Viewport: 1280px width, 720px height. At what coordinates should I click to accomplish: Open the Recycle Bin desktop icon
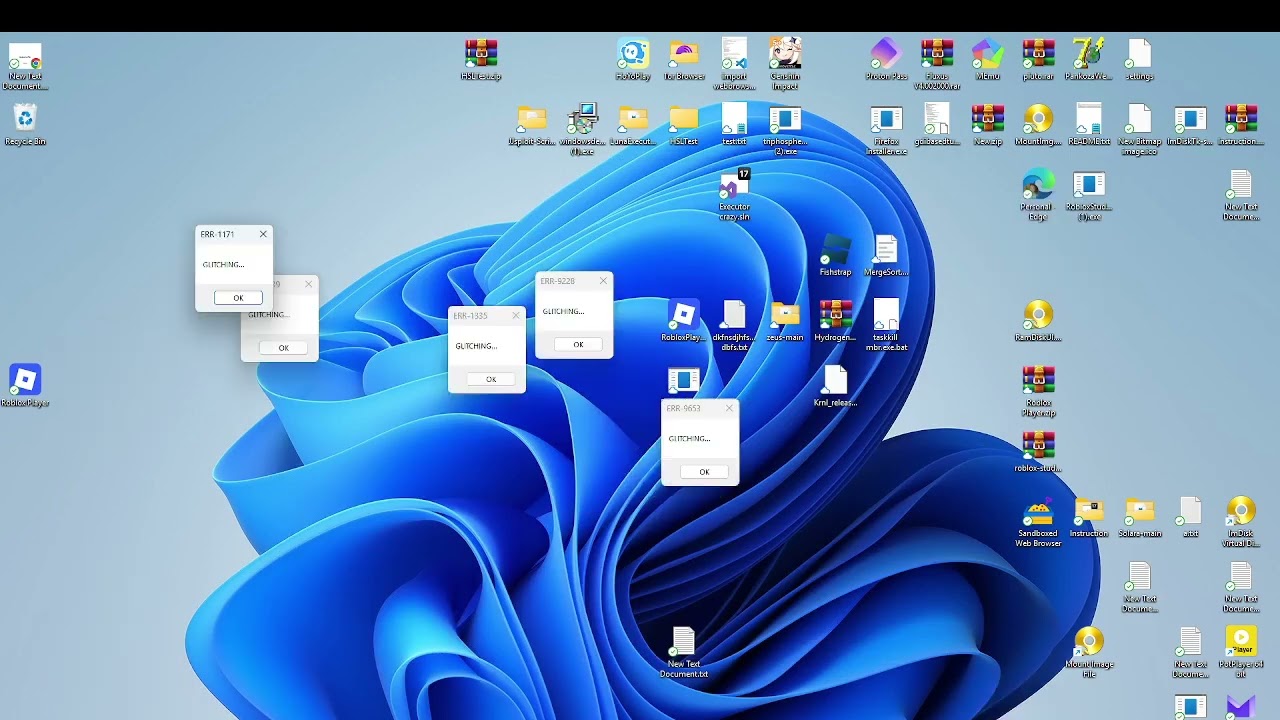(25, 124)
